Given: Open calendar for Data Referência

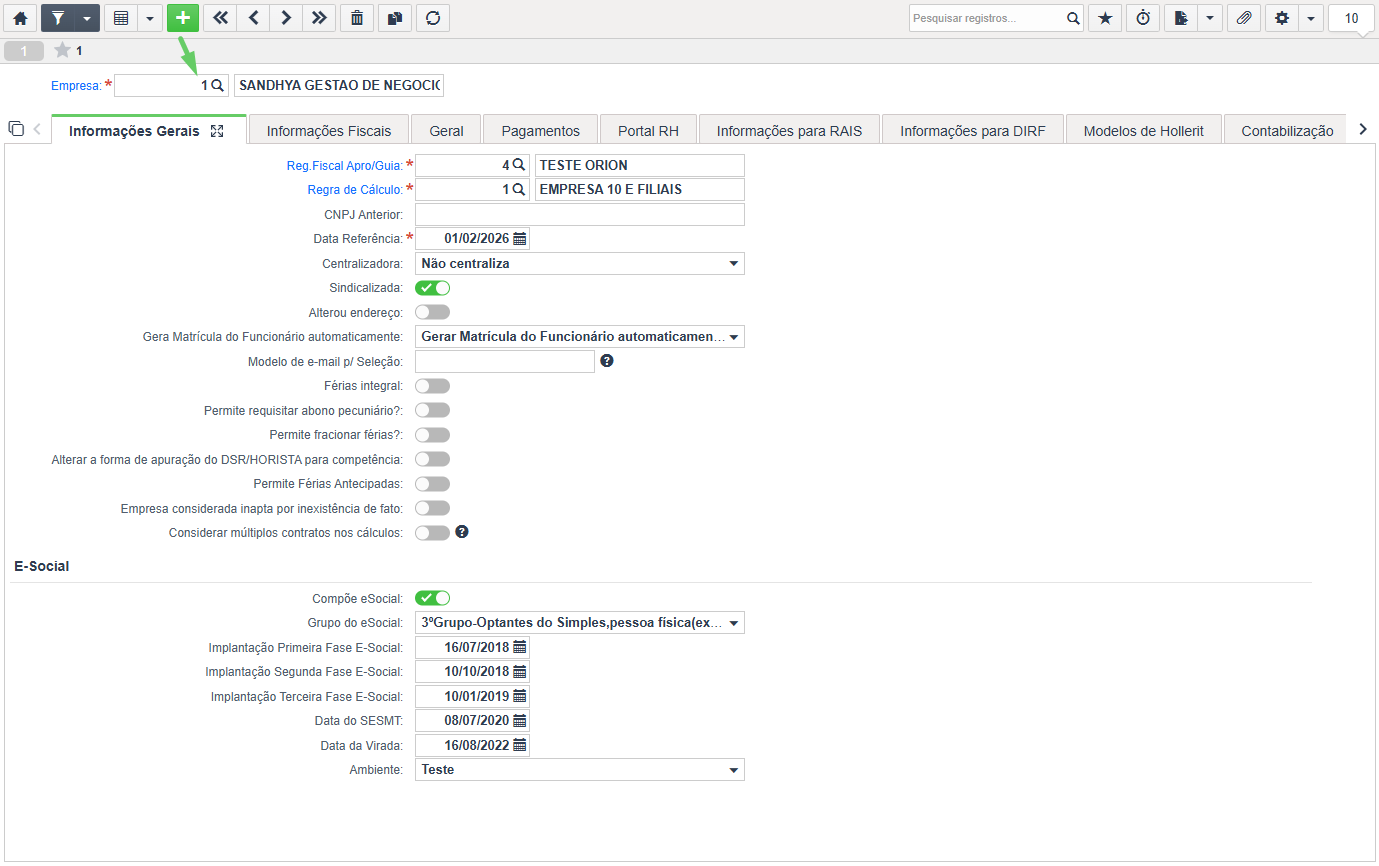Looking at the screenshot, I should click(520, 239).
